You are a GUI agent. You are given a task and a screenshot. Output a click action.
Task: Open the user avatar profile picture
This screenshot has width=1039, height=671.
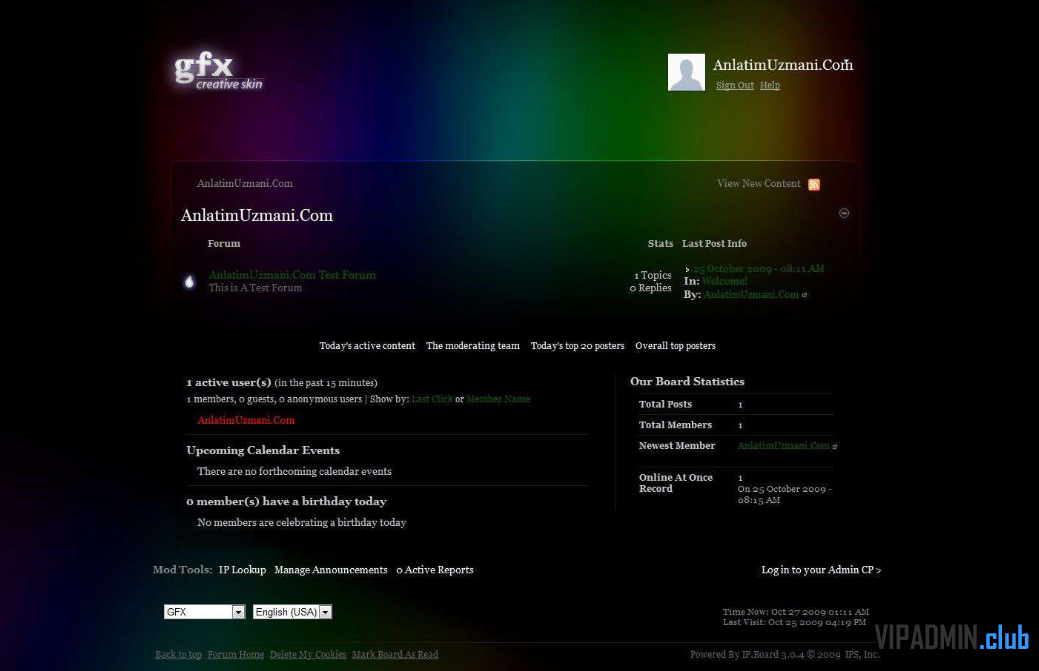686,72
